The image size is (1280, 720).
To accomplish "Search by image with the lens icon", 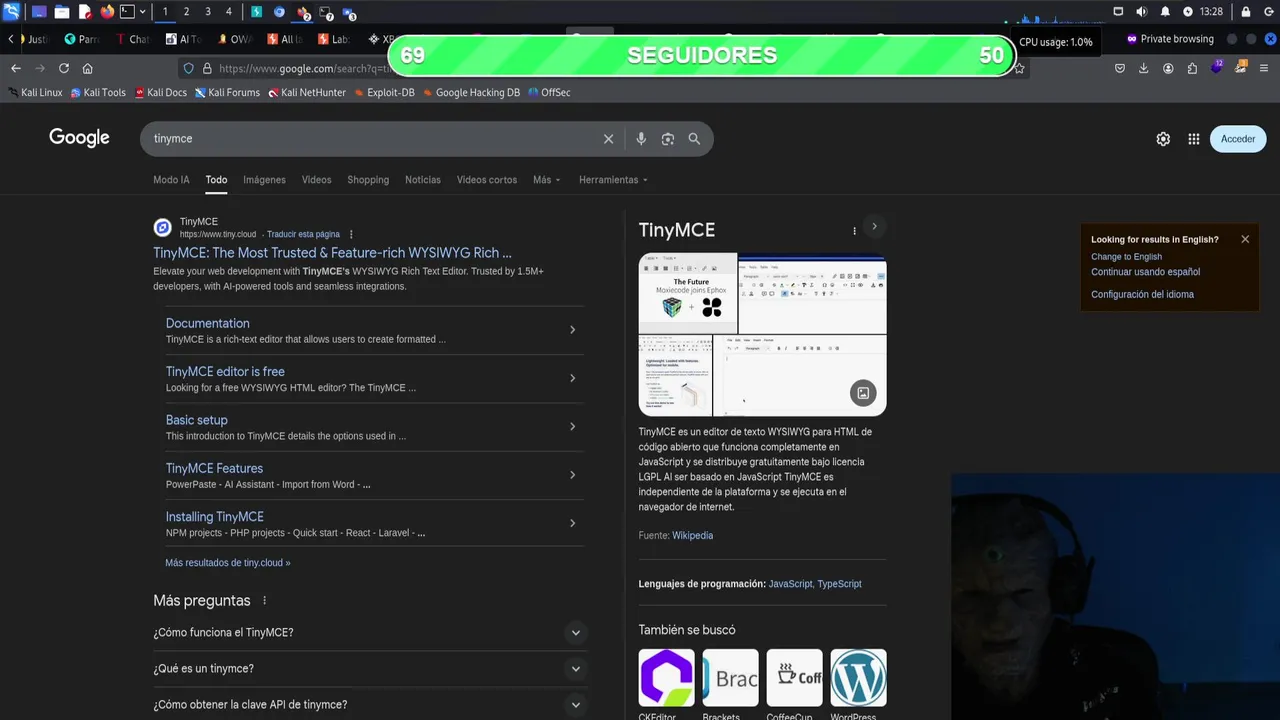I will [668, 139].
